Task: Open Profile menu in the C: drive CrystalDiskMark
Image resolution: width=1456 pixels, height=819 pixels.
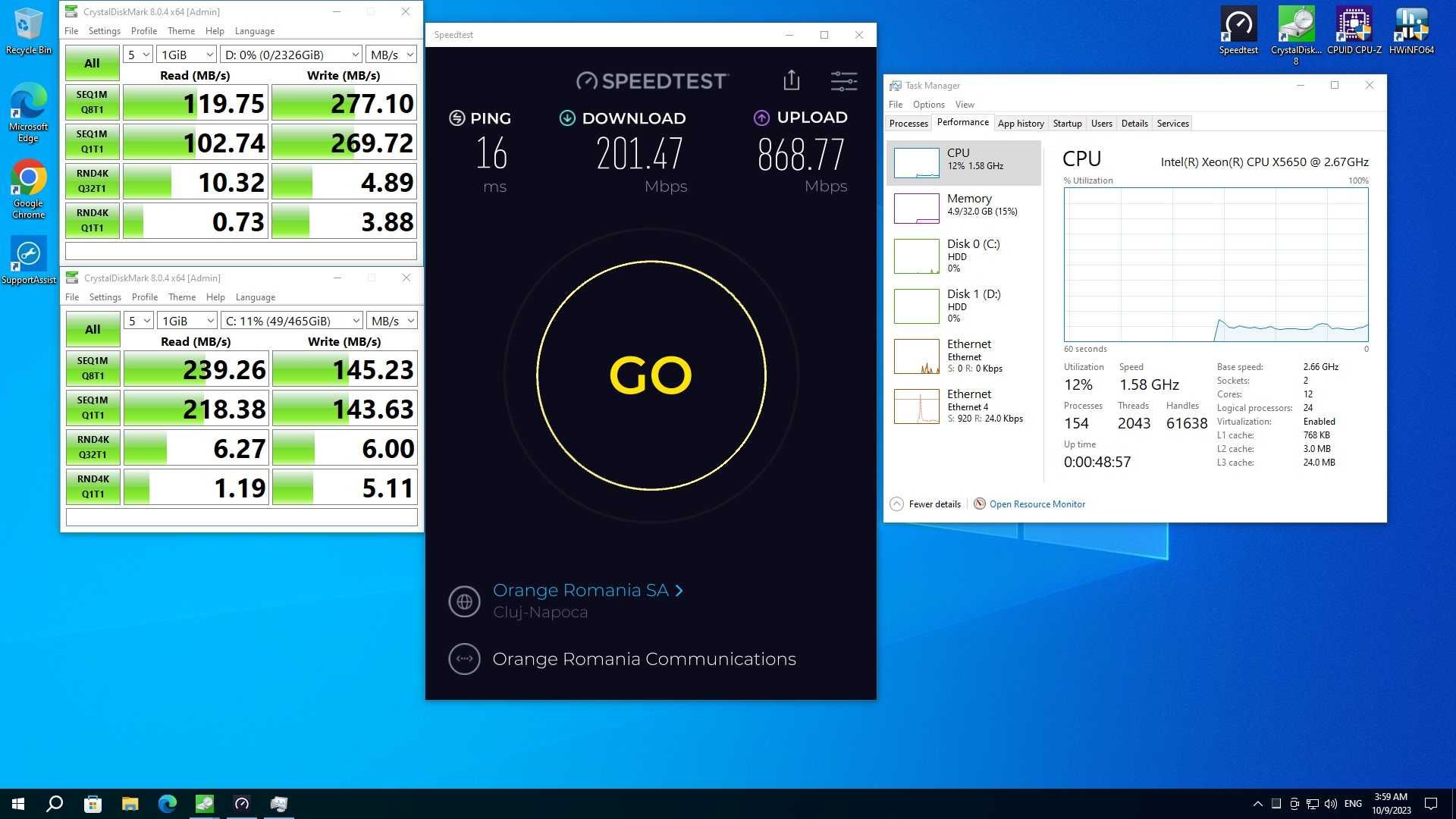Action: 145,297
